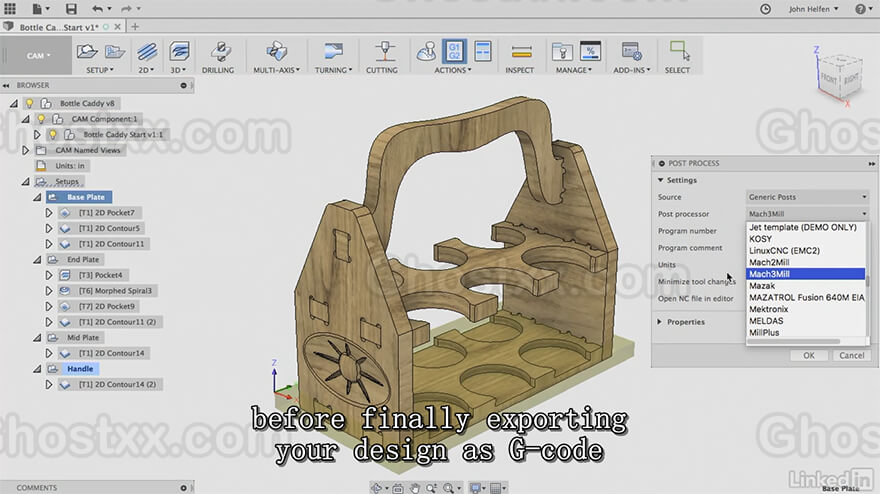Select the End Plate setup
This screenshot has height=494, width=880.
click(83, 260)
